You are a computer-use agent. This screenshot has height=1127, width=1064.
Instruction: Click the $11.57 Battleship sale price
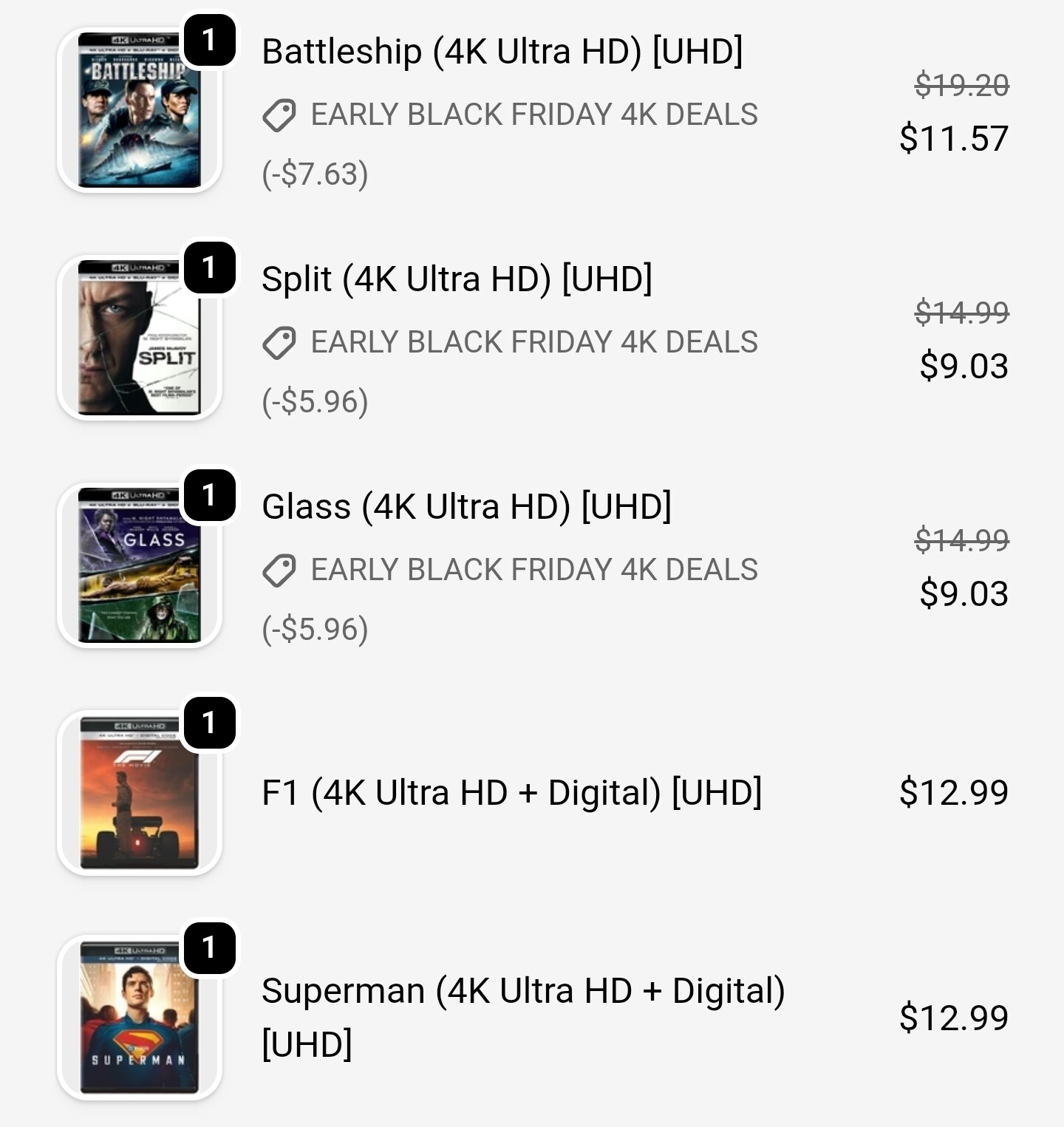(953, 139)
